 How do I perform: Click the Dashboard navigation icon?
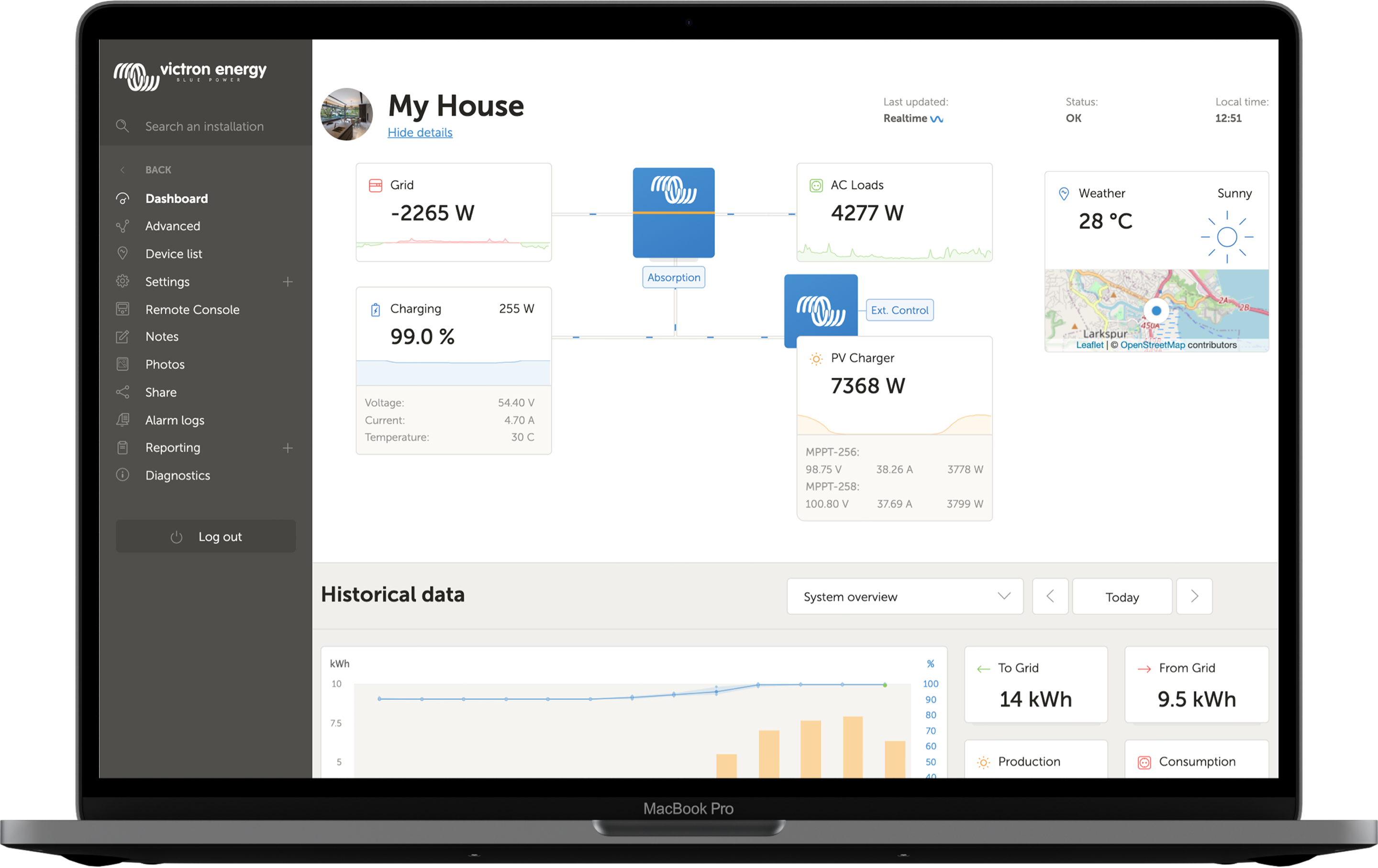(x=121, y=197)
